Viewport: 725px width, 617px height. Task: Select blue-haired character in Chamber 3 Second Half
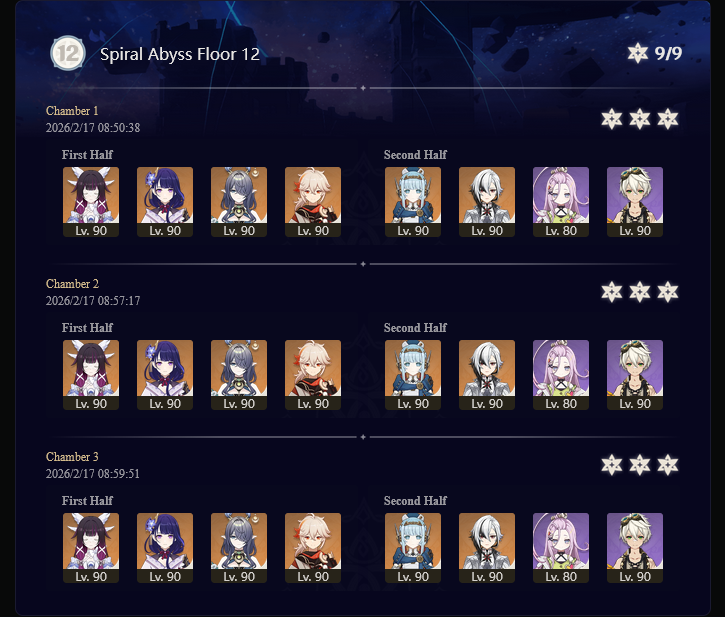(413, 548)
